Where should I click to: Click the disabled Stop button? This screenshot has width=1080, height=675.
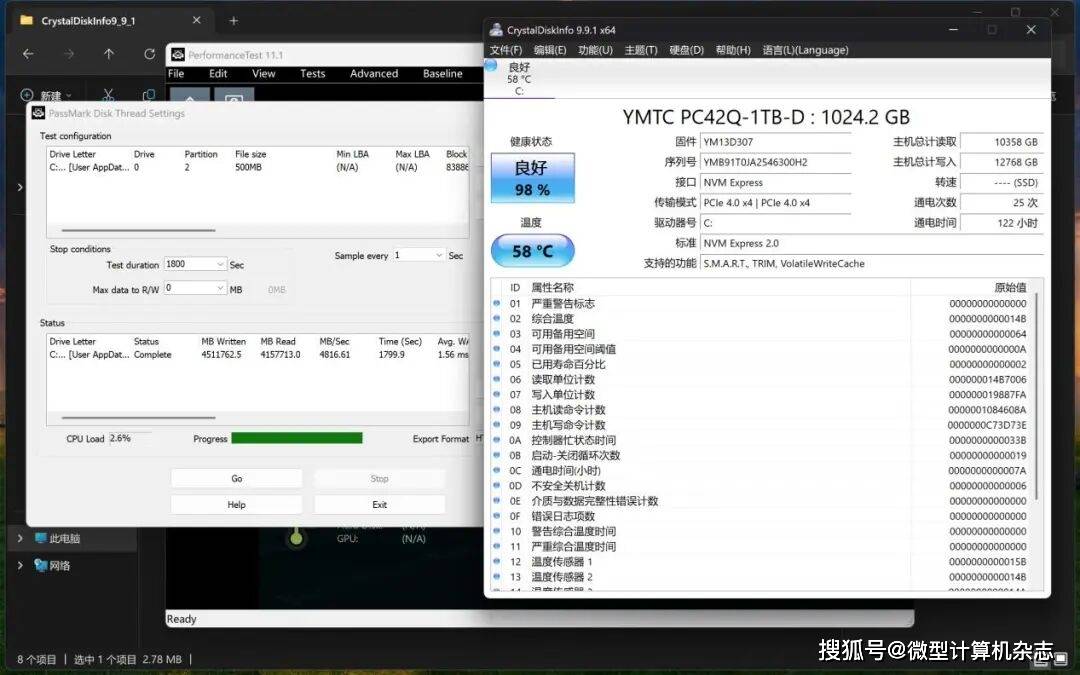pyautogui.click(x=380, y=478)
